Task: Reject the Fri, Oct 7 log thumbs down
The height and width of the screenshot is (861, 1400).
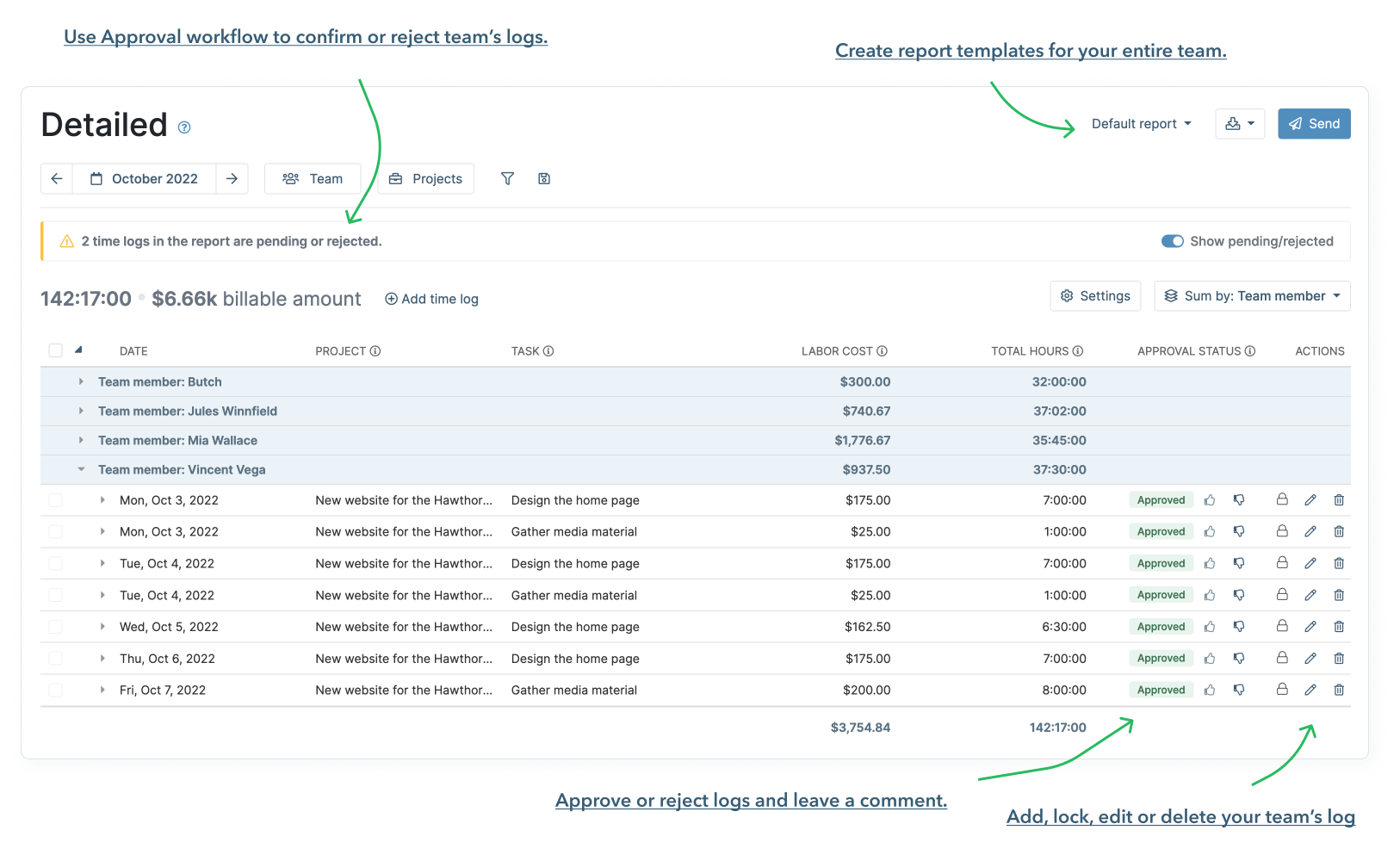Action: tap(1239, 690)
